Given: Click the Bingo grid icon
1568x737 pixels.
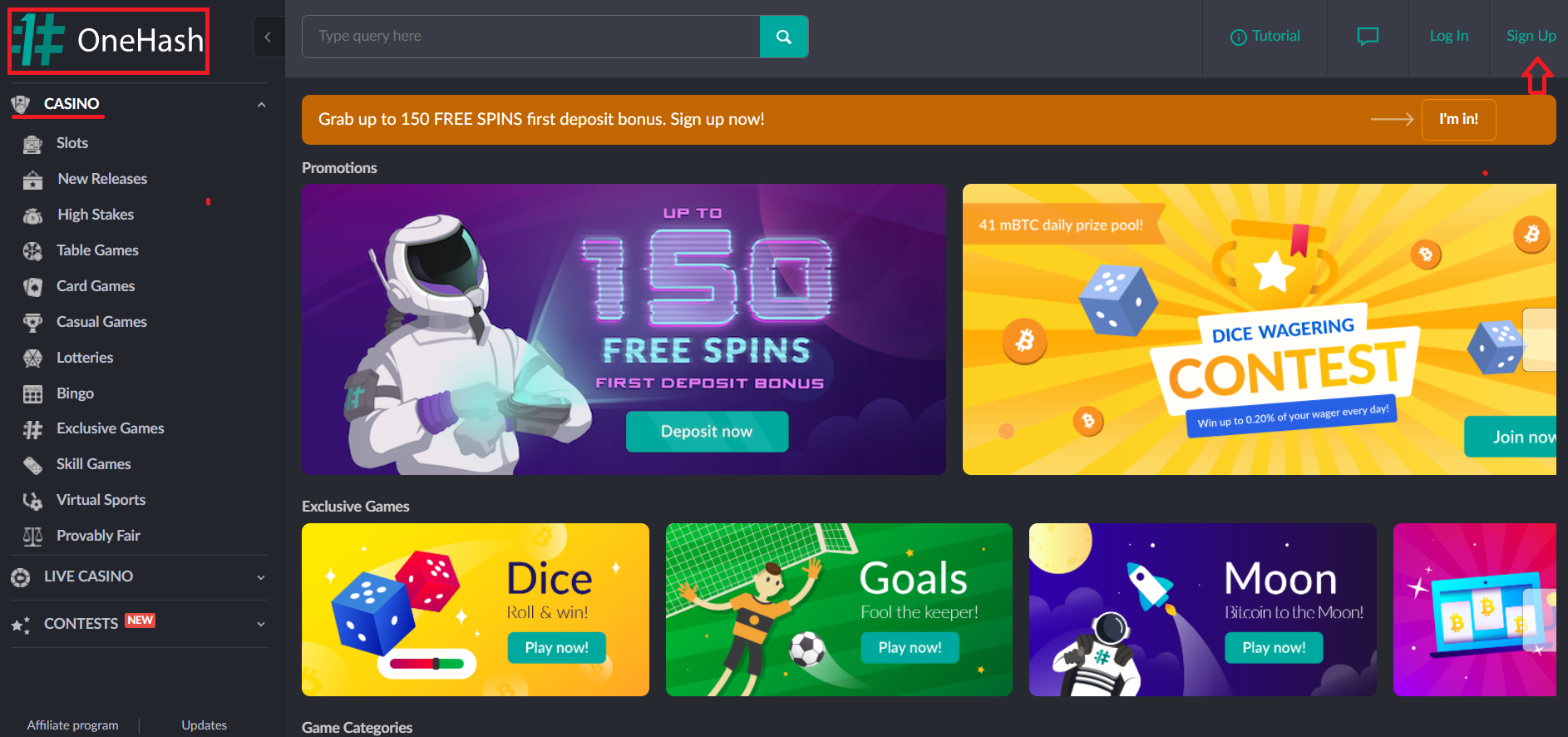Looking at the screenshot, I should 32,394.
